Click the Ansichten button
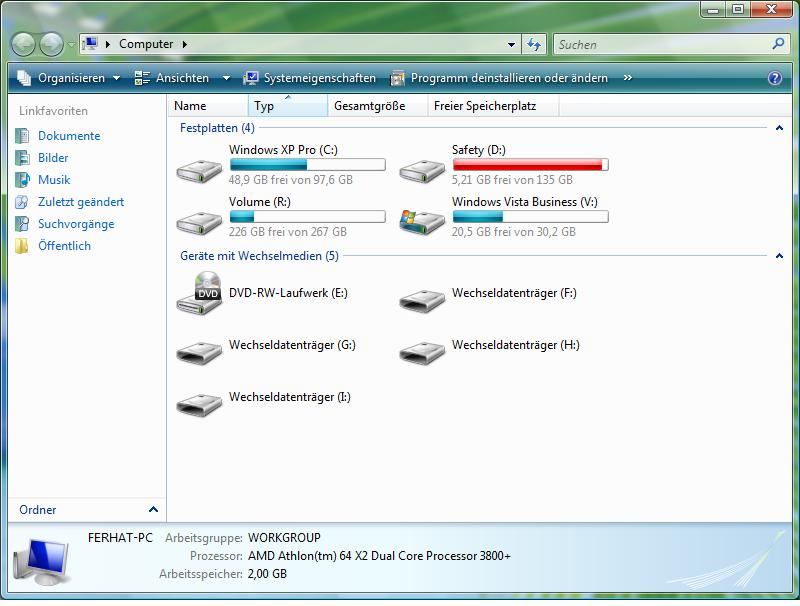800x606 pixels. [171, 78]
